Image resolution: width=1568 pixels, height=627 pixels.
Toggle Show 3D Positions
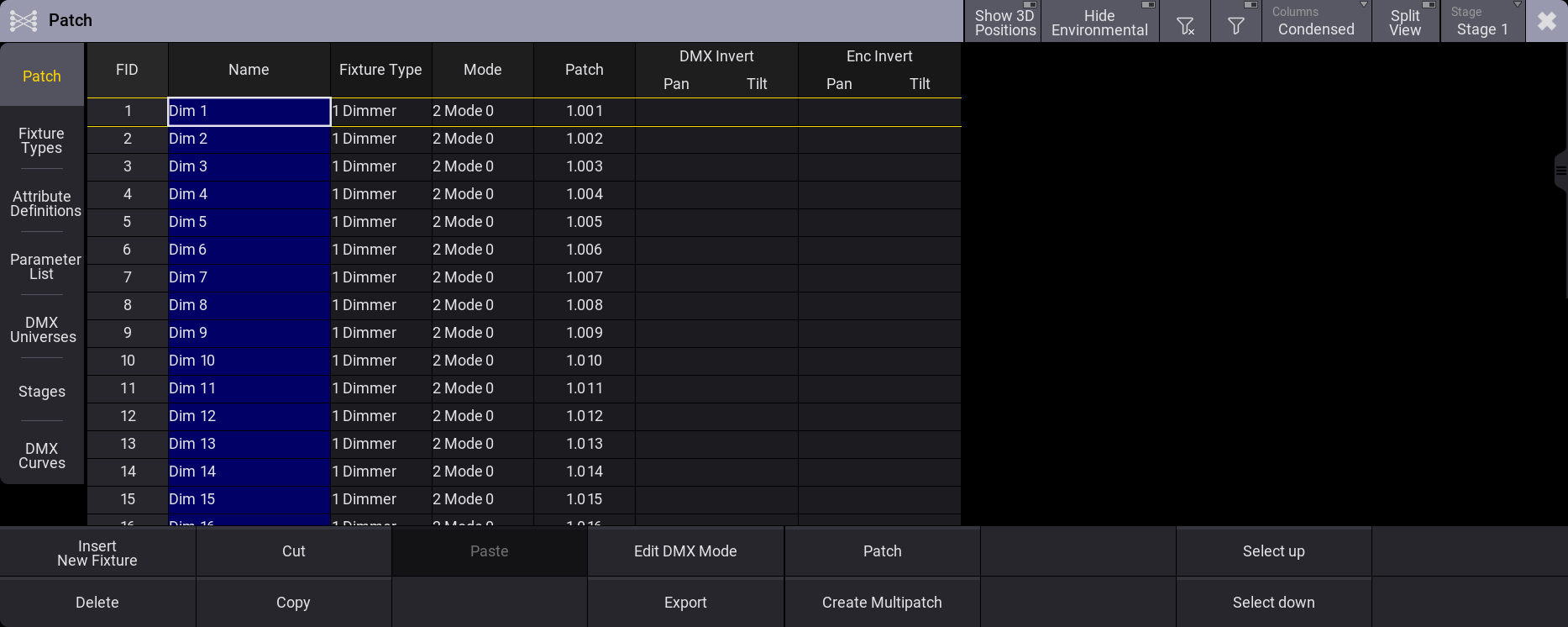(x=1004, y=21)
